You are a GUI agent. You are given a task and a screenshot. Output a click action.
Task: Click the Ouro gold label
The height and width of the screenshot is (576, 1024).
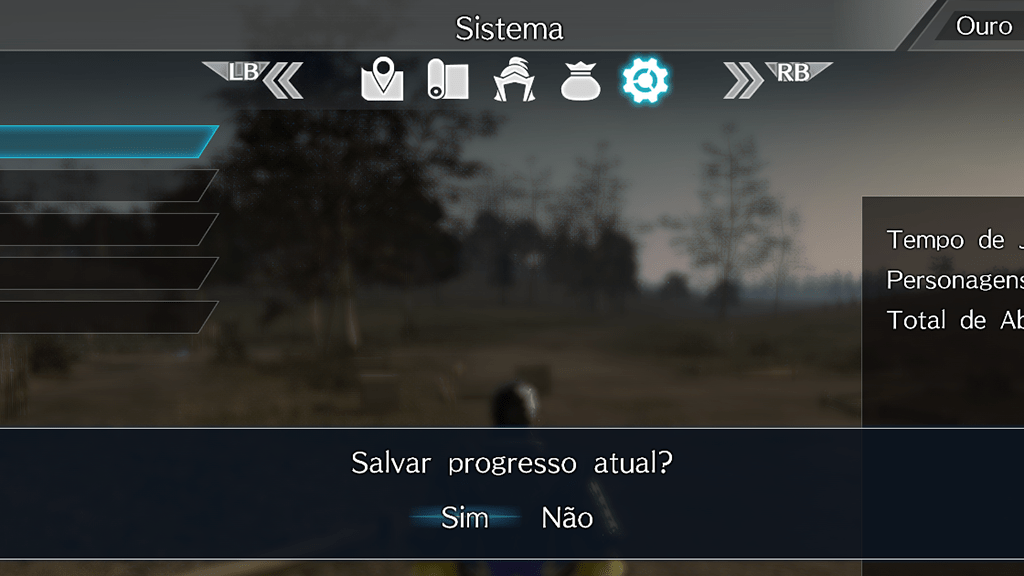click(984, 26)
